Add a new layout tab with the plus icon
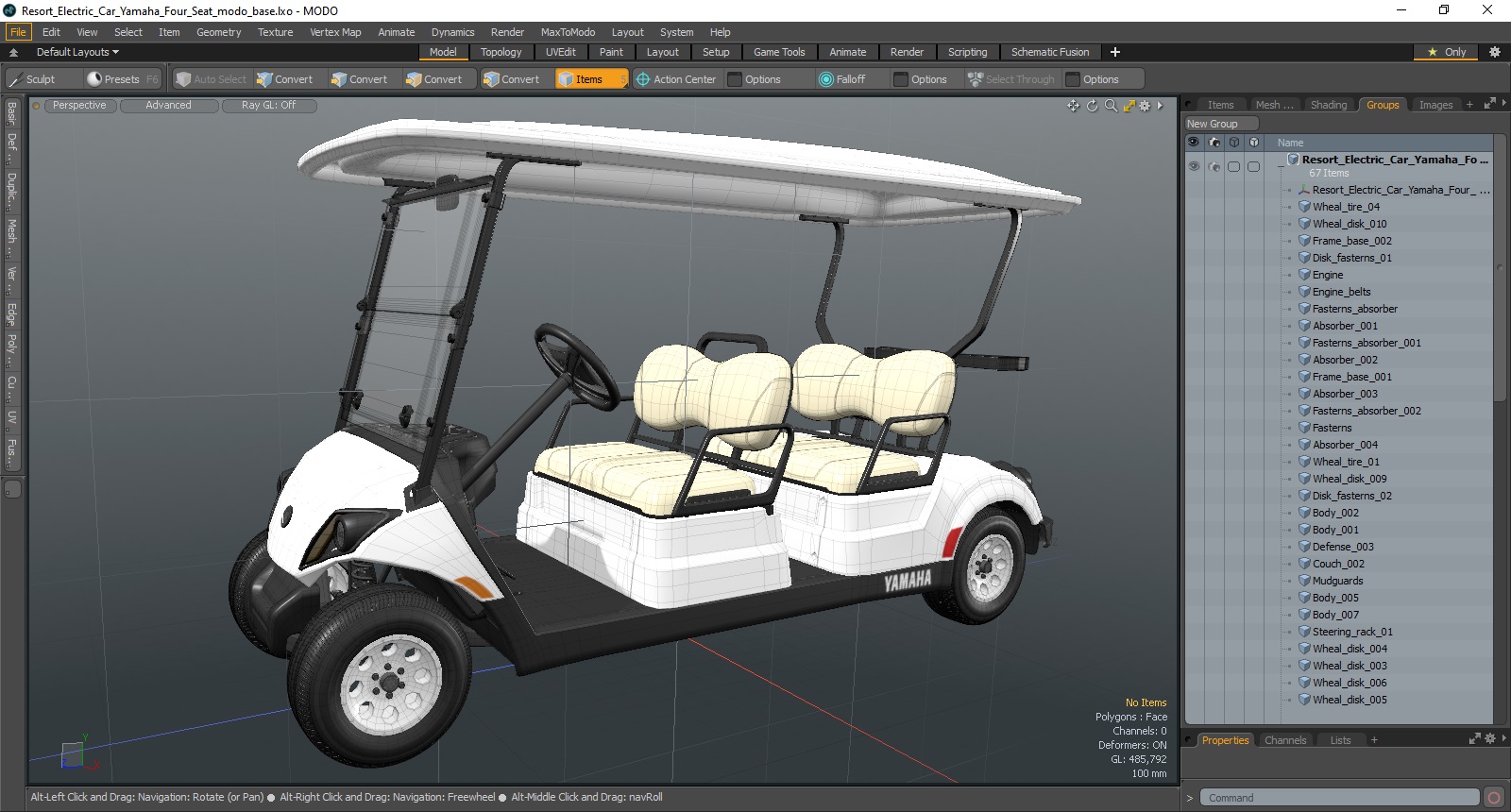The width and height of the screenshot is (1511, 812). (x=1115, y=52)
